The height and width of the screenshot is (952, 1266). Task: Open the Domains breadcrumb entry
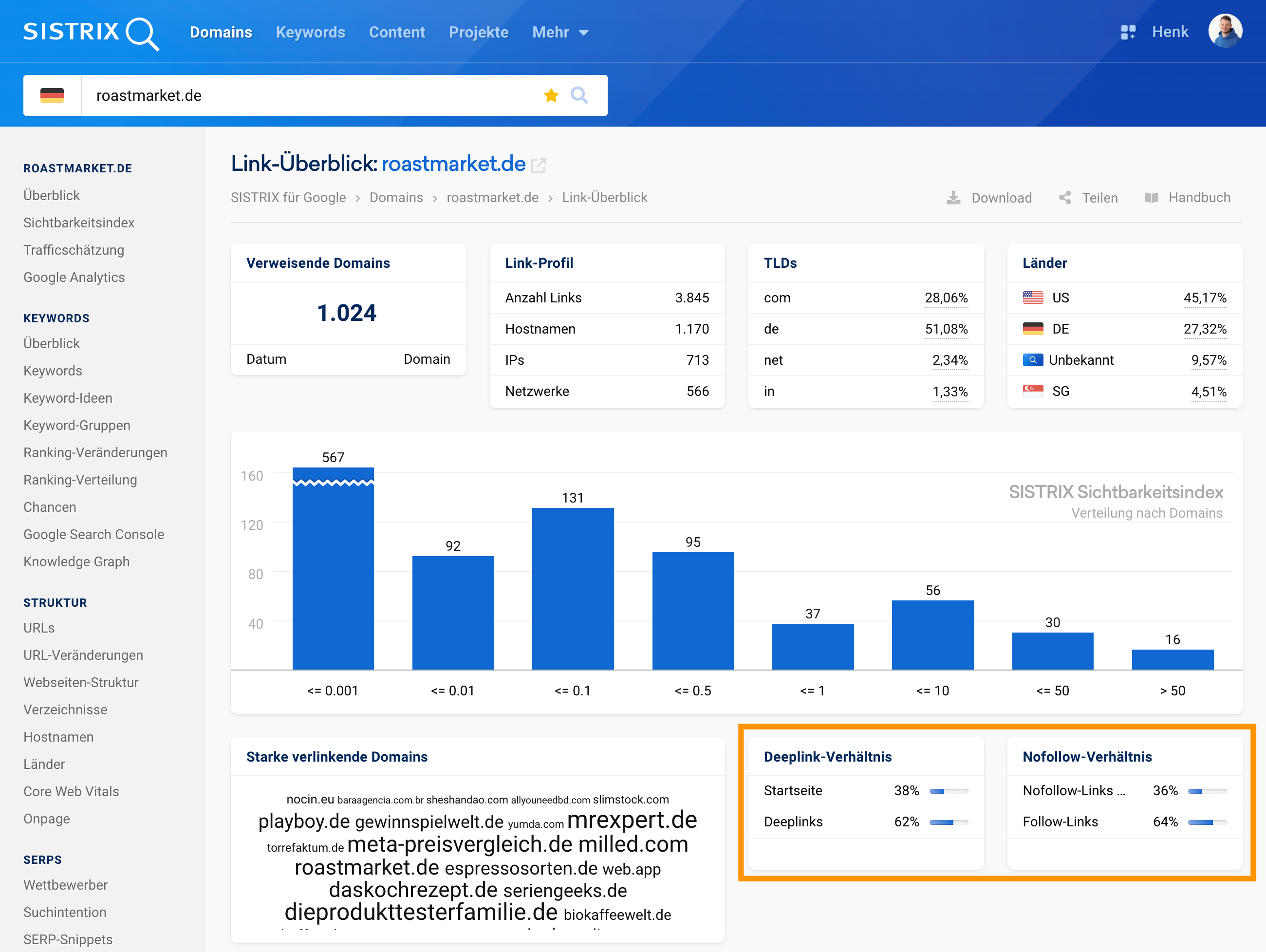tap(396, 197)
